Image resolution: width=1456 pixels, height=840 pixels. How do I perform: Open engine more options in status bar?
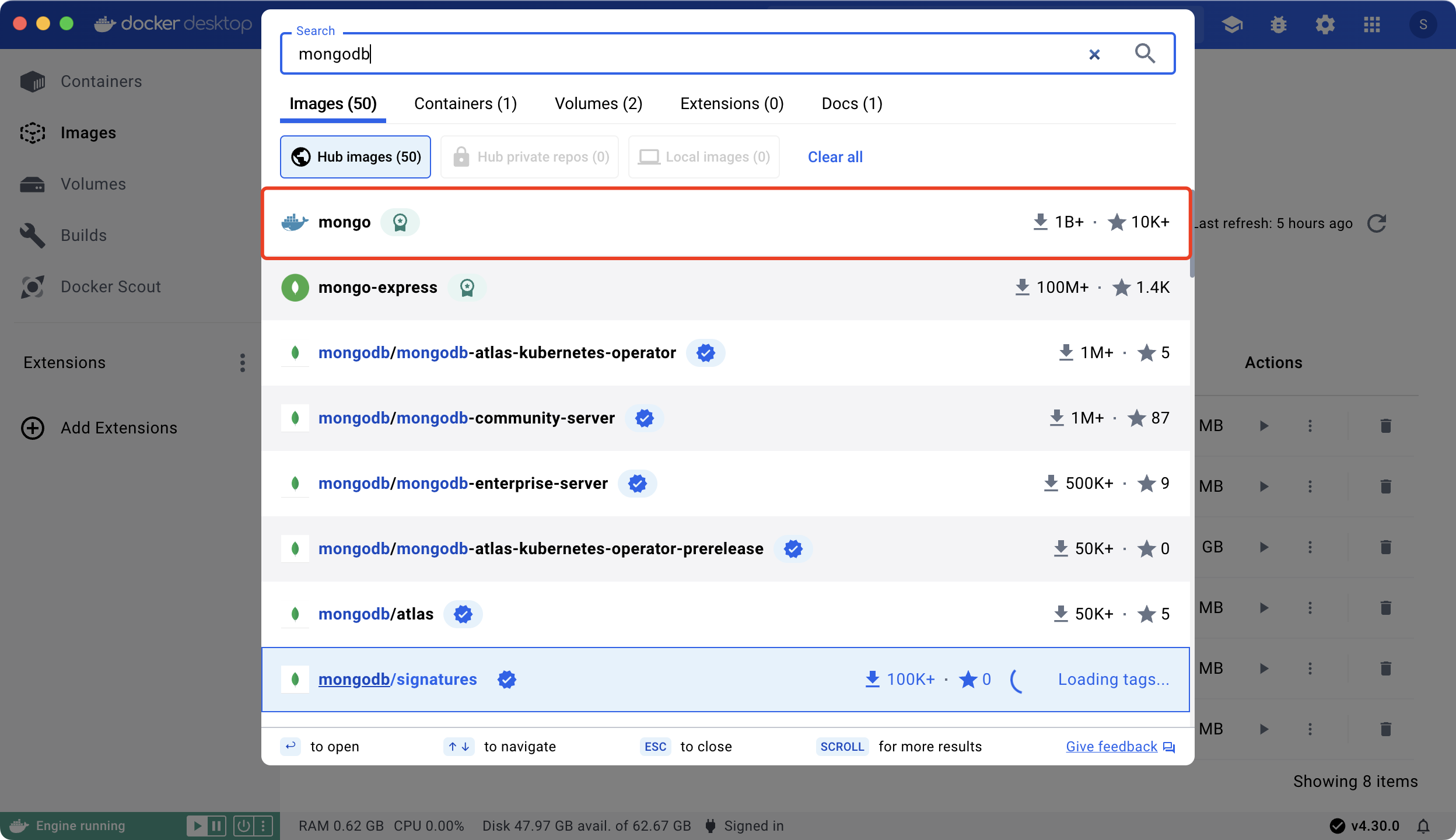tap(263, 826)
